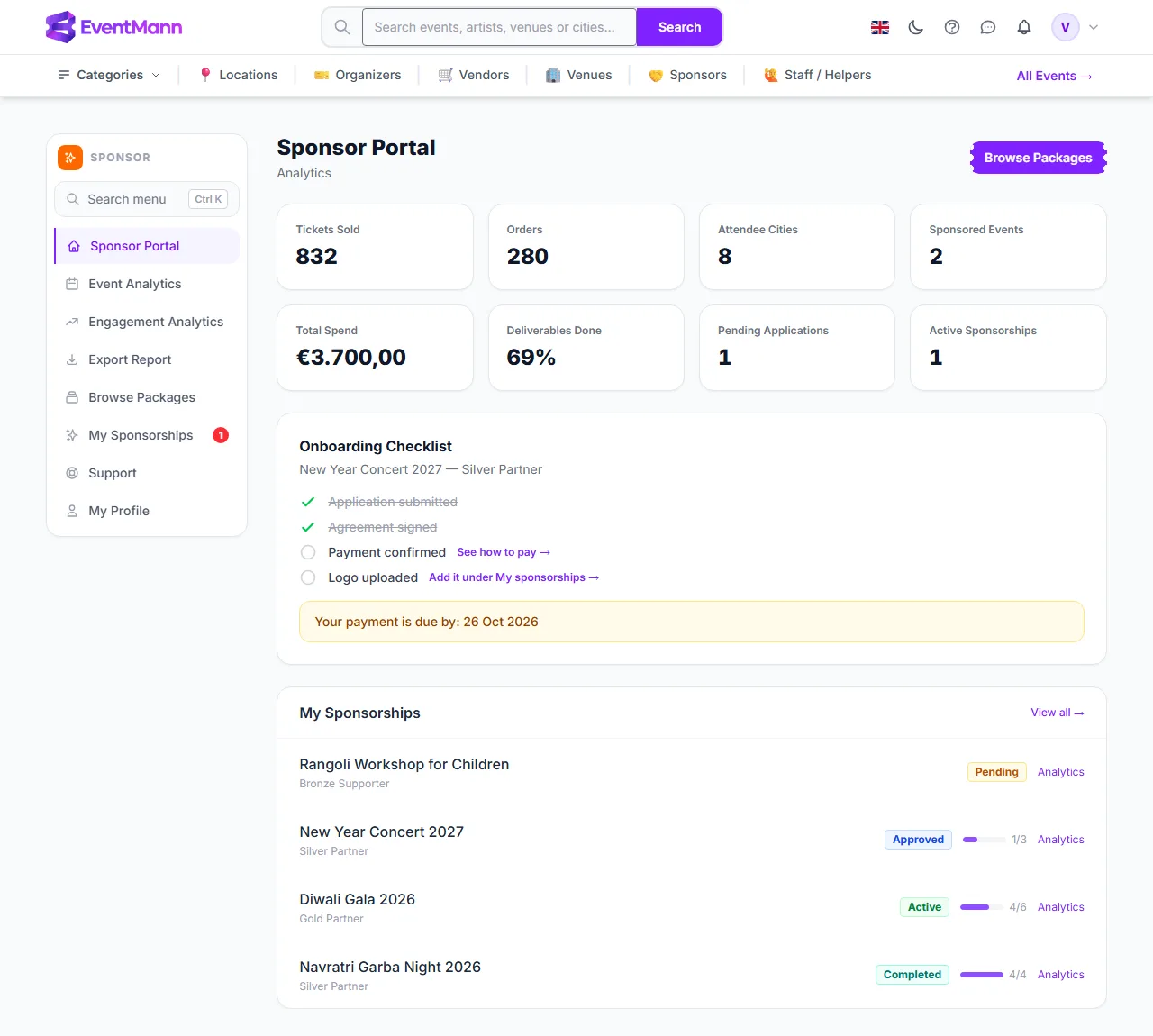
Task: Follow the See how to pay link
Action: (x=504, y=552)
